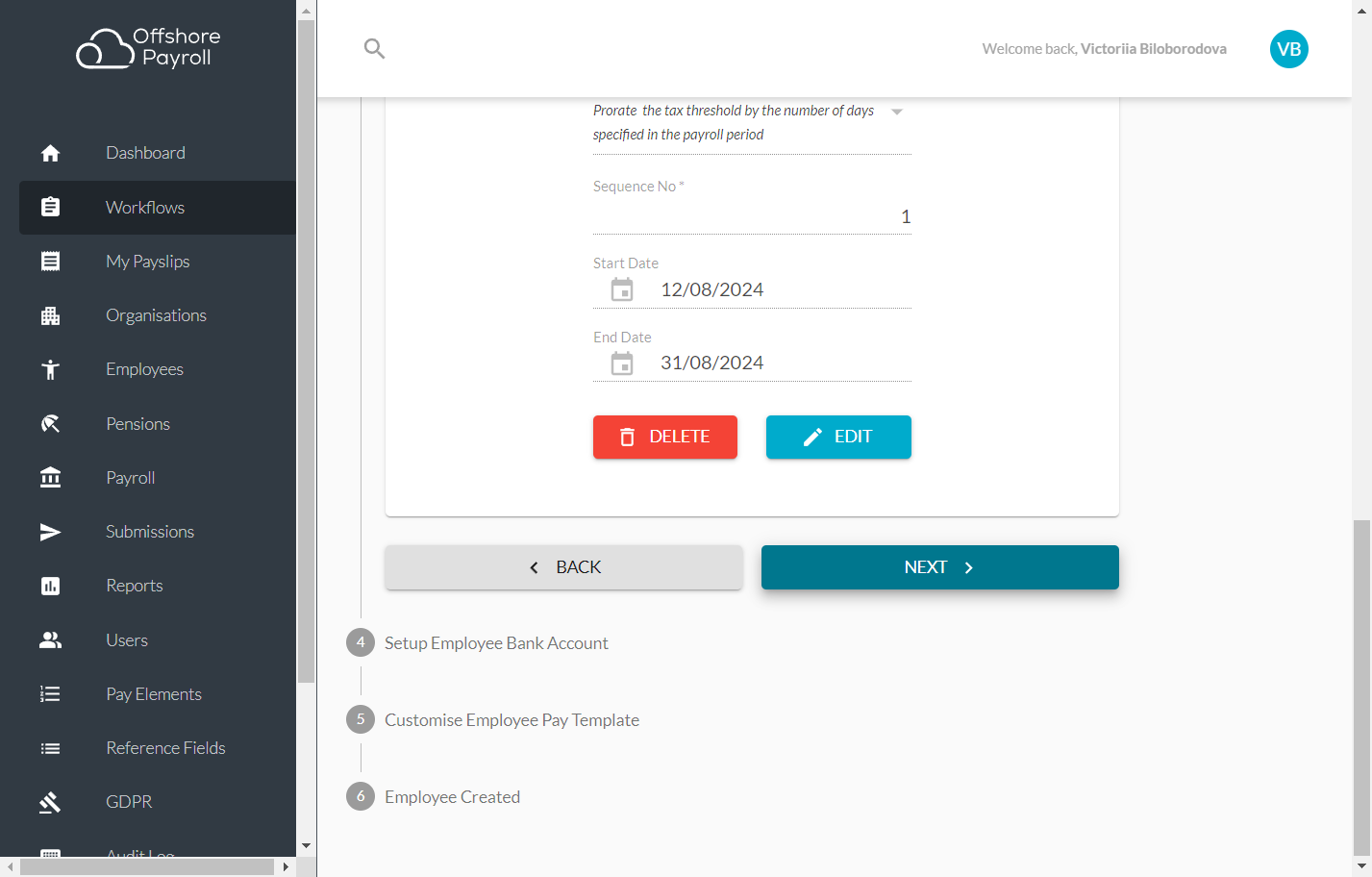Screen dimensions: 1372x877
Task: Click the search magnifier icon
Action: coord(375,48)
